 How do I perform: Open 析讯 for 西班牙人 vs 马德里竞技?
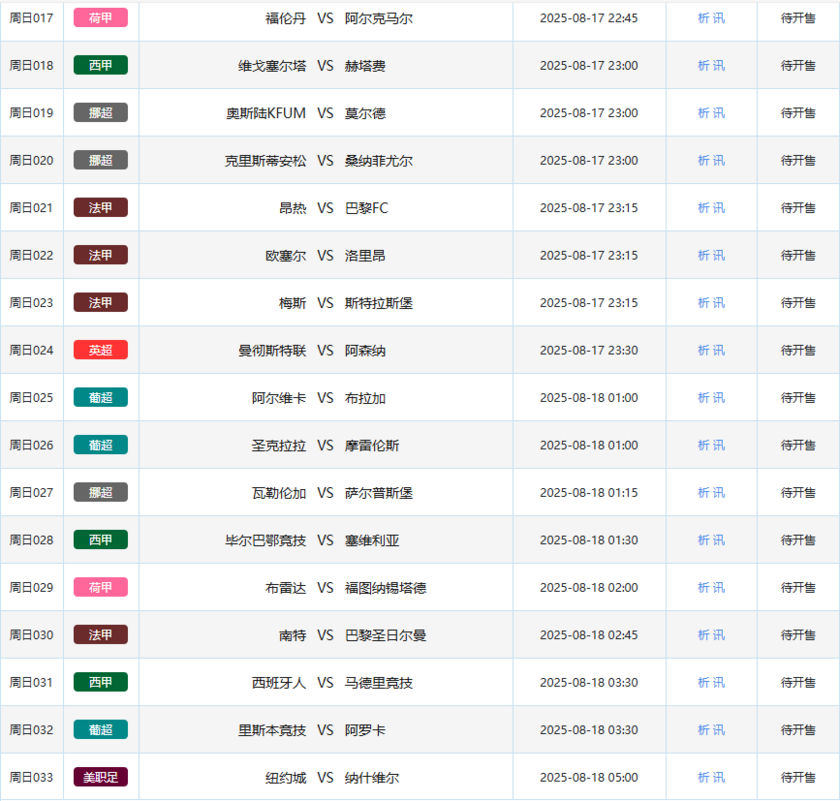click(x=711, y=682)
